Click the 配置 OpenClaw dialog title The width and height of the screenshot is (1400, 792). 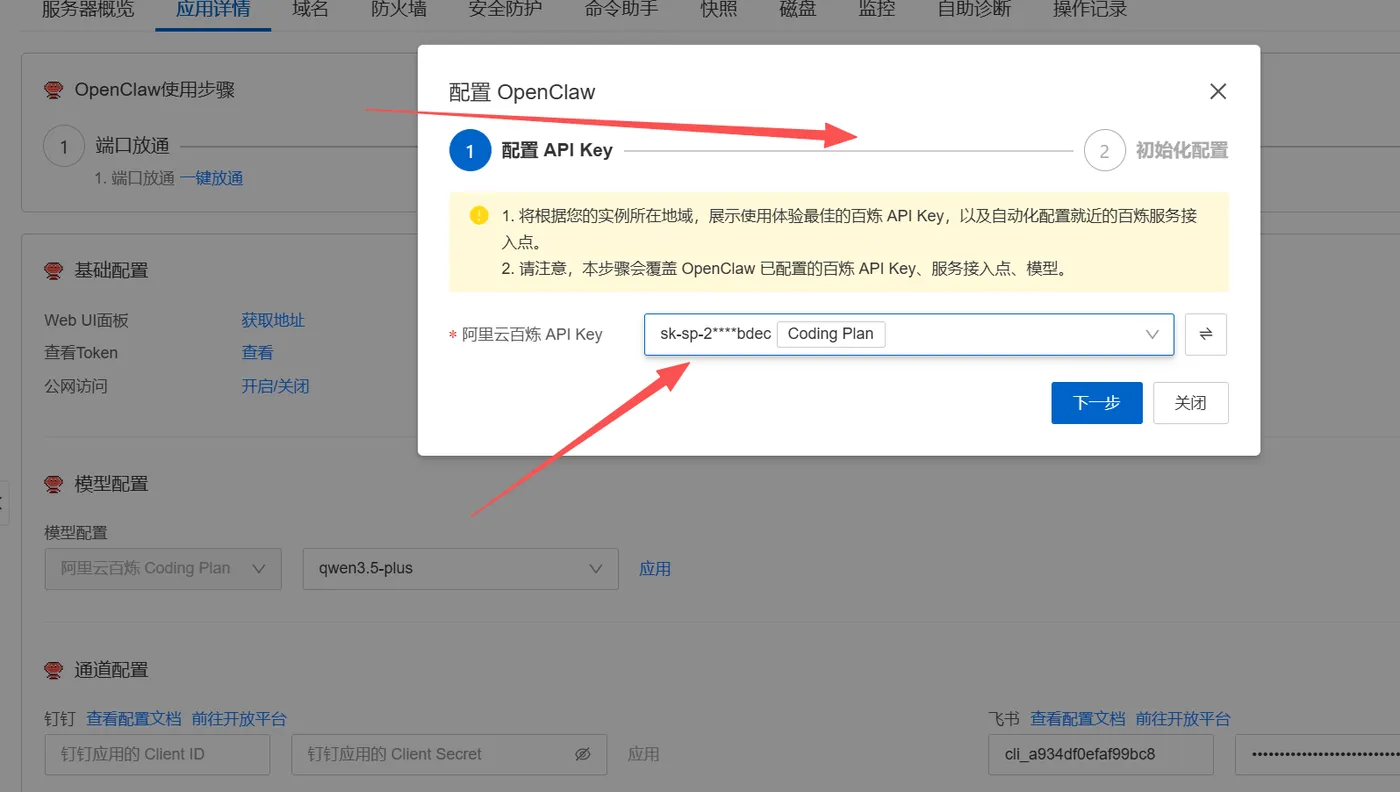pos(522,92)
